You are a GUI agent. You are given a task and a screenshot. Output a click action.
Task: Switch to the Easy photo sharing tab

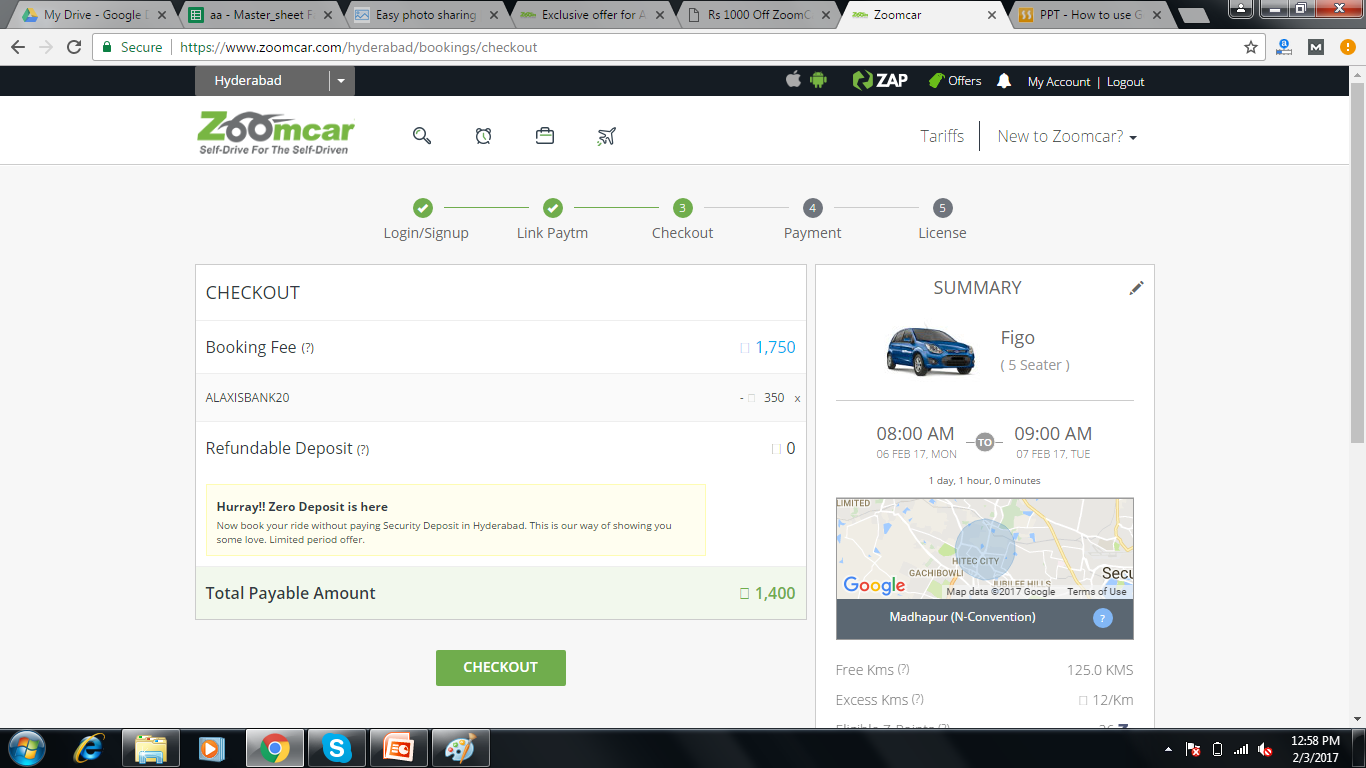coord(425,15)
